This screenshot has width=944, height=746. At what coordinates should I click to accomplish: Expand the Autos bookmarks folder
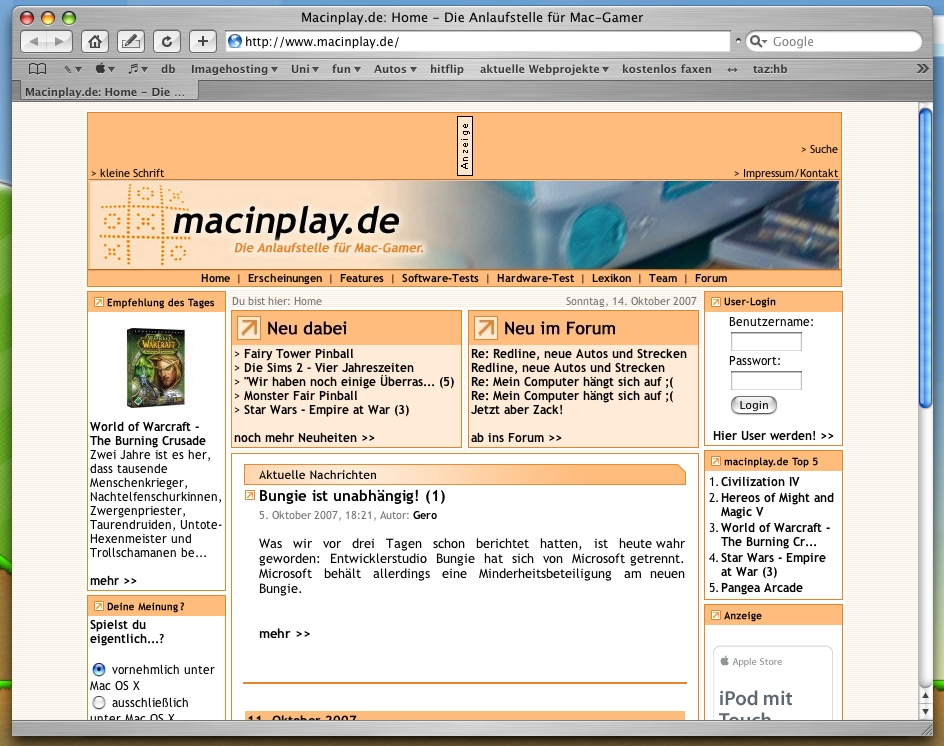tap(395, 69)
